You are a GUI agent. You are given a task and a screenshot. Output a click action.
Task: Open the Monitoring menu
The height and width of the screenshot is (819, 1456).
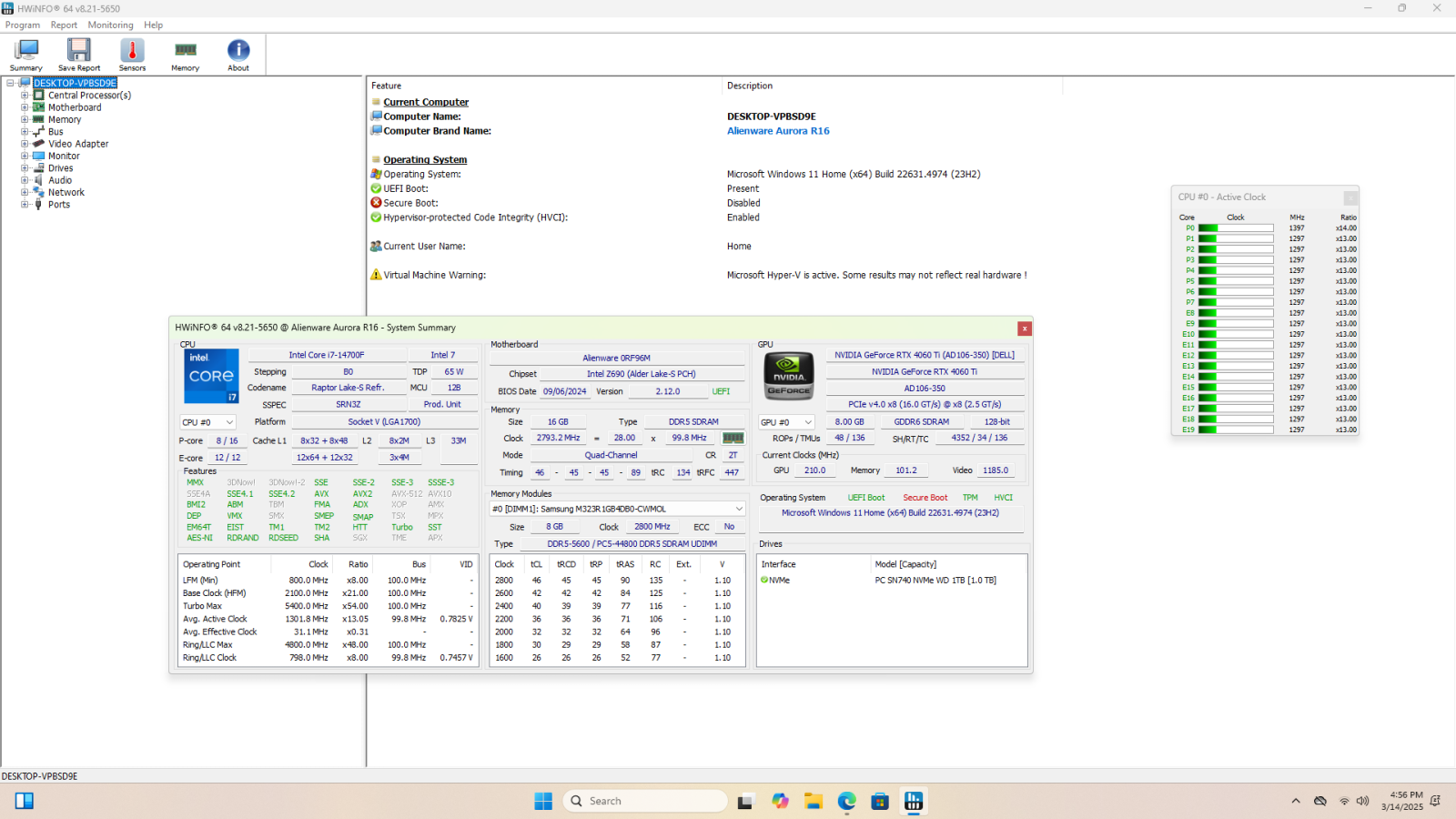pos(110,25)
